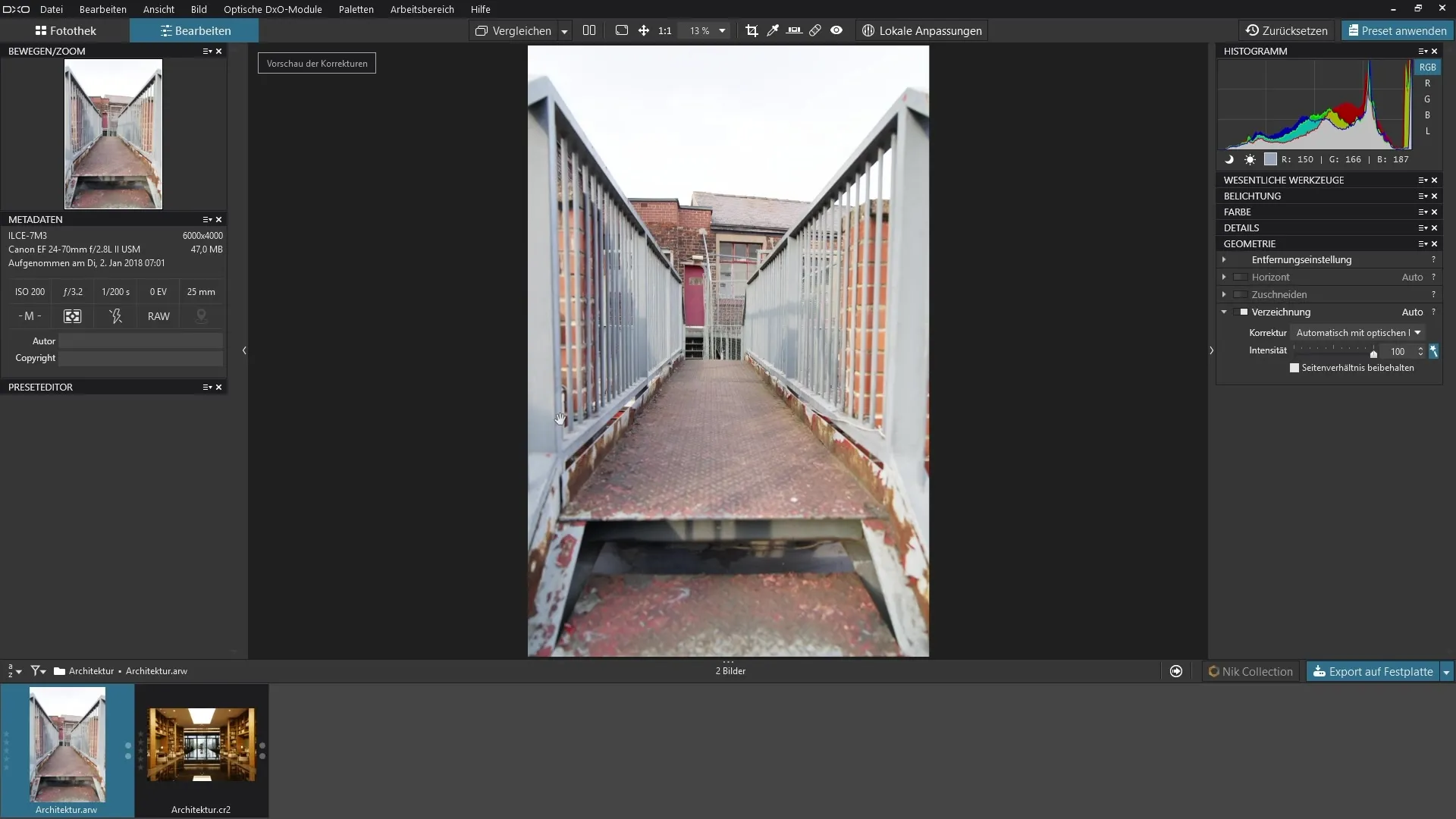Toggle the Verzeichnung correction switch
1456x819 pixels.
pyautogui.click(x=1241, y=312)
